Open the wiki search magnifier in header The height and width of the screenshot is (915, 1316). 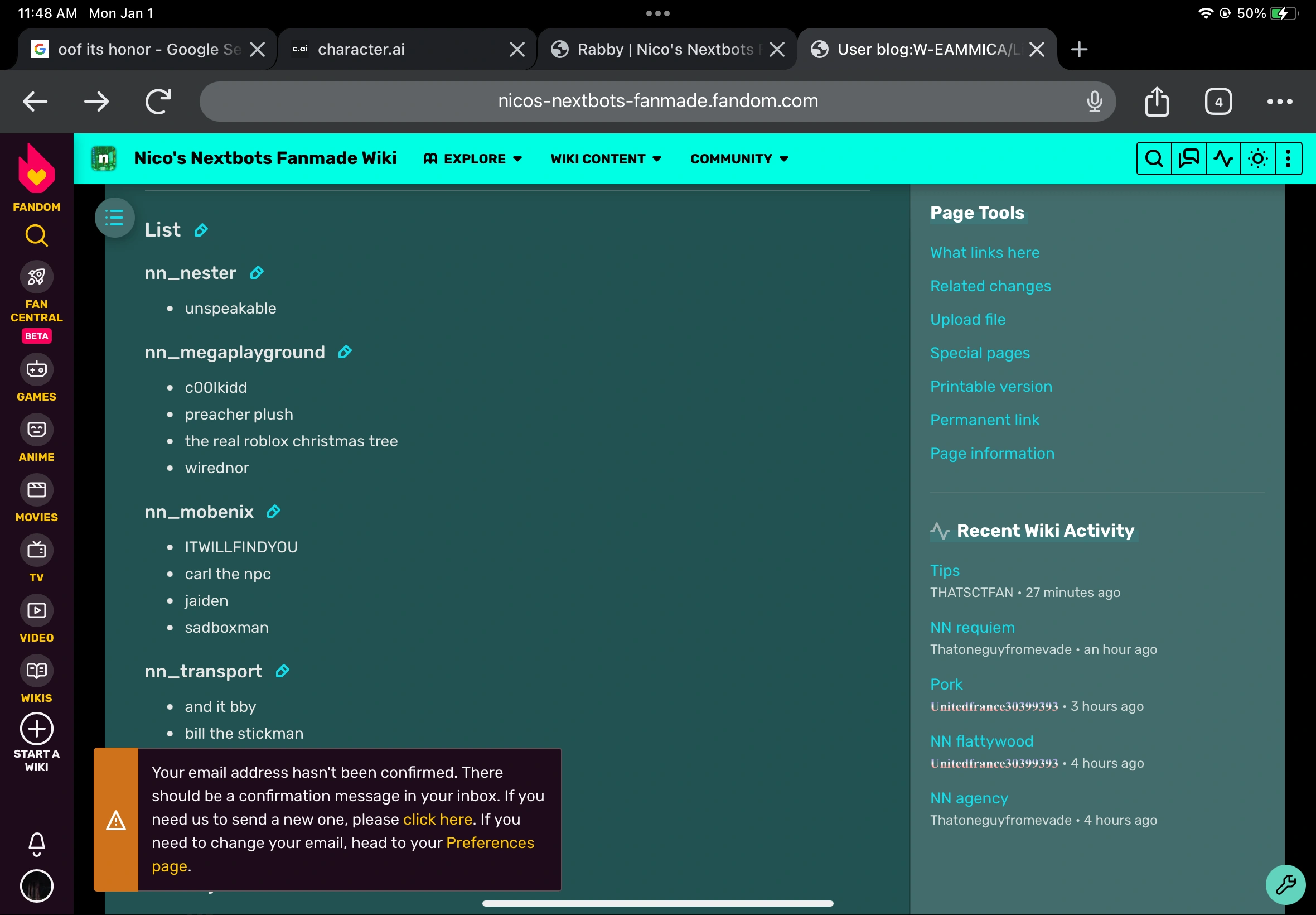point(1154,159)
